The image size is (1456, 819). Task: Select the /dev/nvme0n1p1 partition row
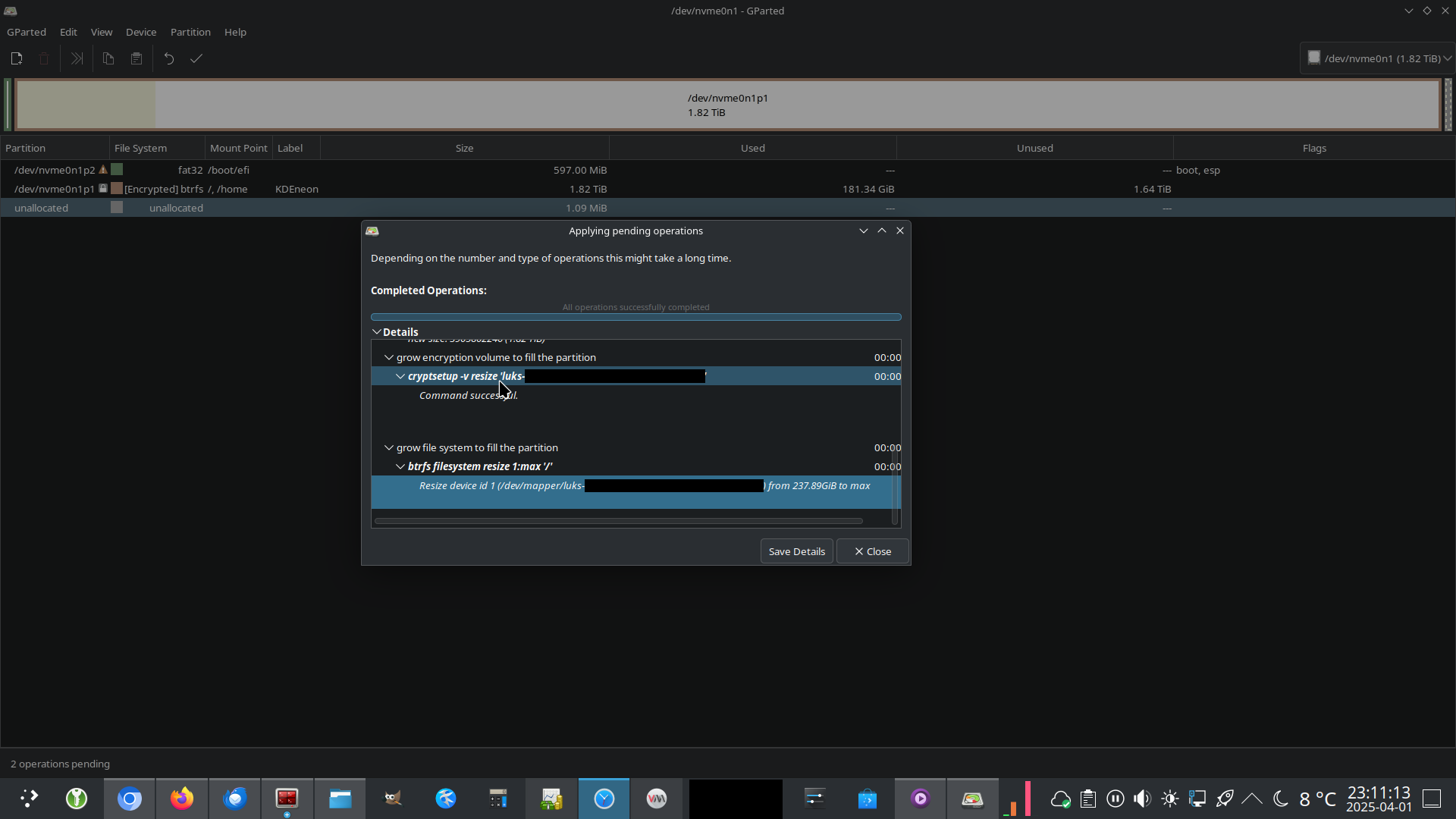pyautogui.click(x=728, y=189)
